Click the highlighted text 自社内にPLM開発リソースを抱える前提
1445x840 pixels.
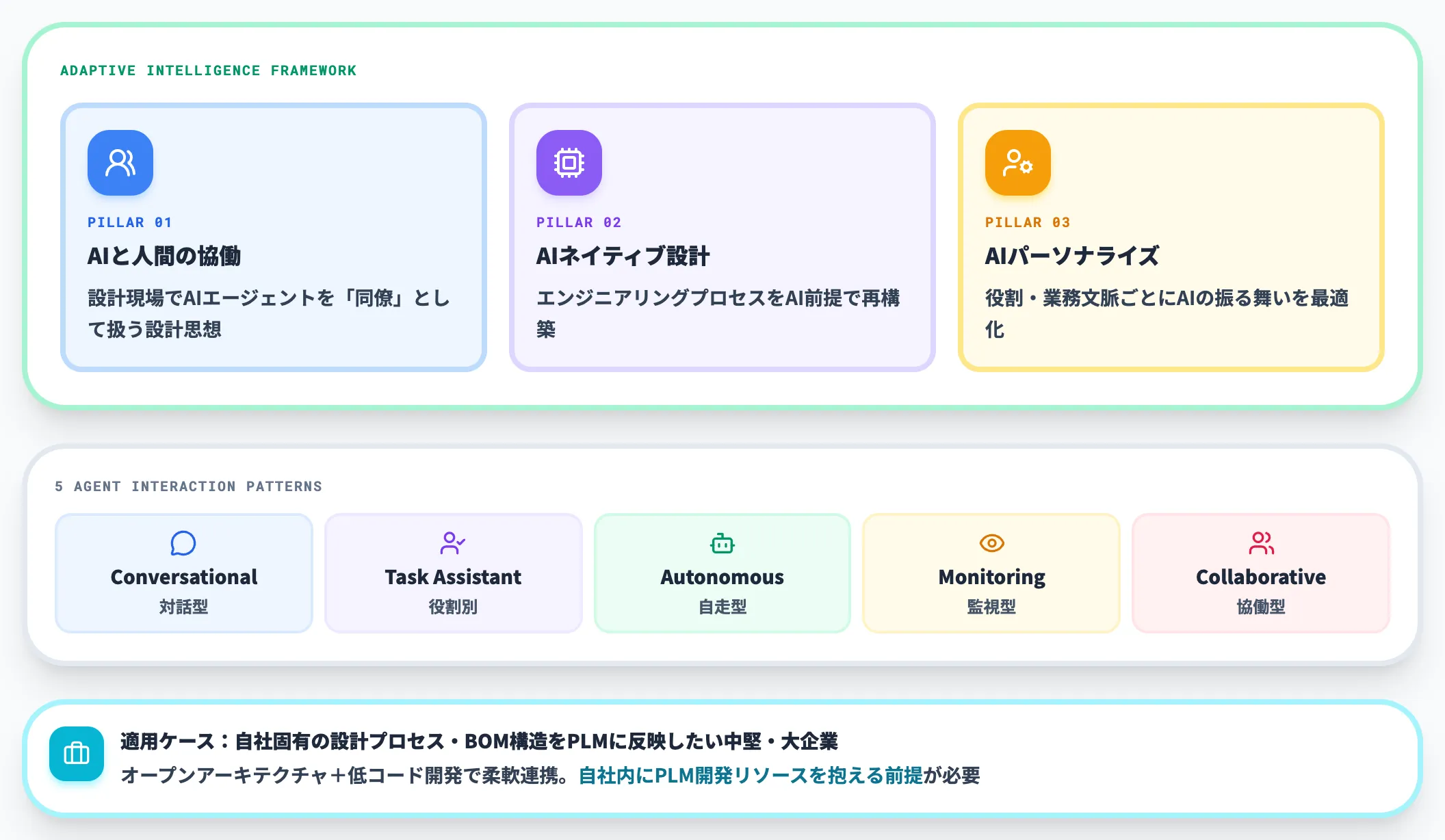[x=751, y=775]
